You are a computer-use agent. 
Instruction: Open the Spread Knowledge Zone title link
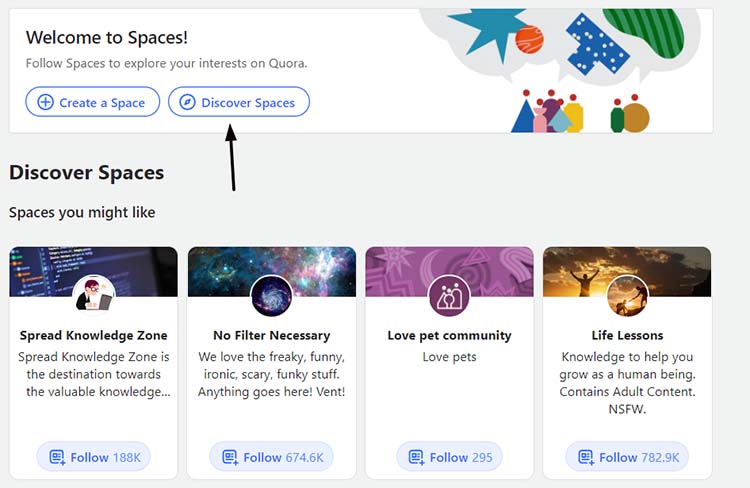click(94, 335)
